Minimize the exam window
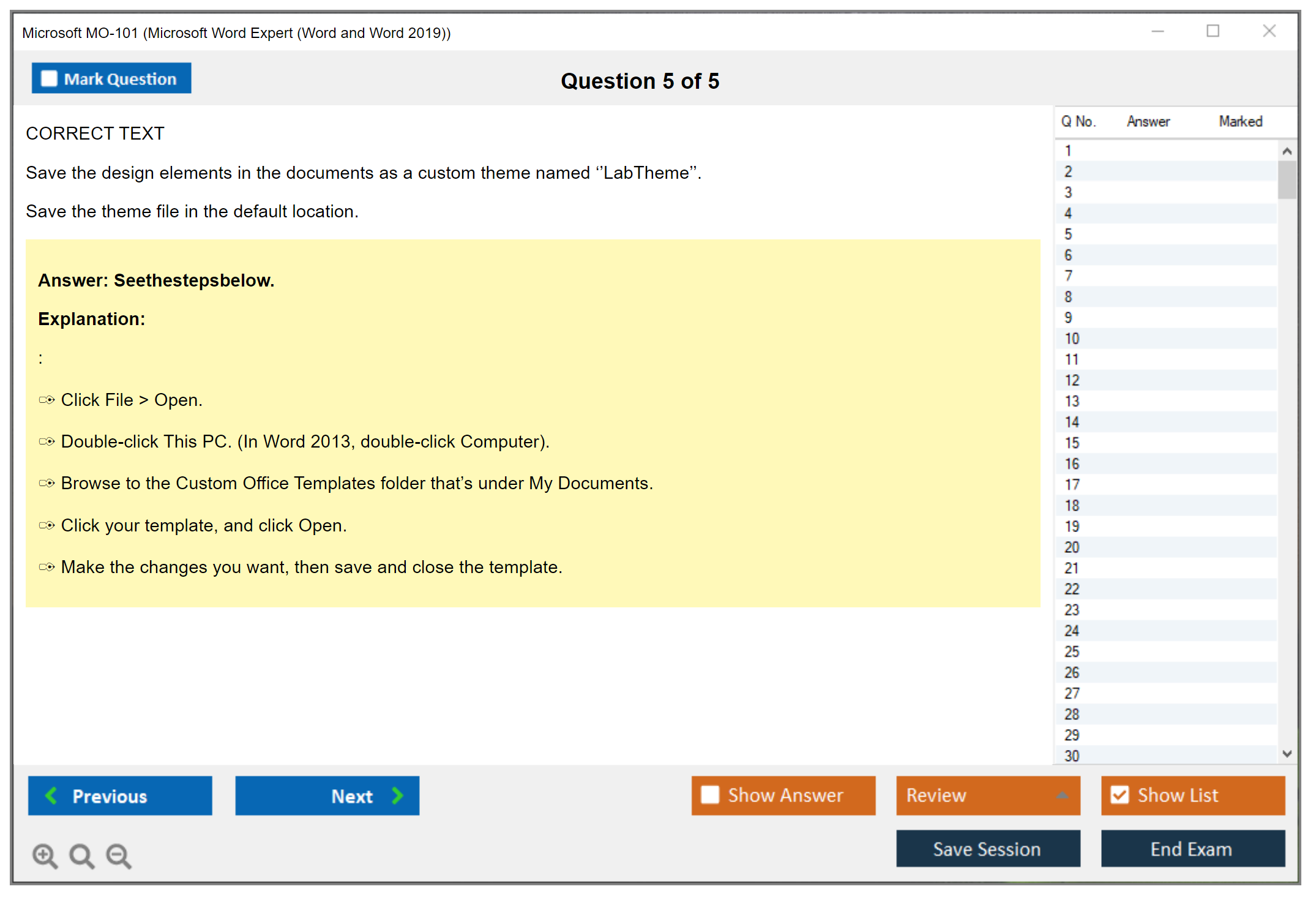Image resolution: width=1316 pixels, height=900 pixels. [1157, 31]
